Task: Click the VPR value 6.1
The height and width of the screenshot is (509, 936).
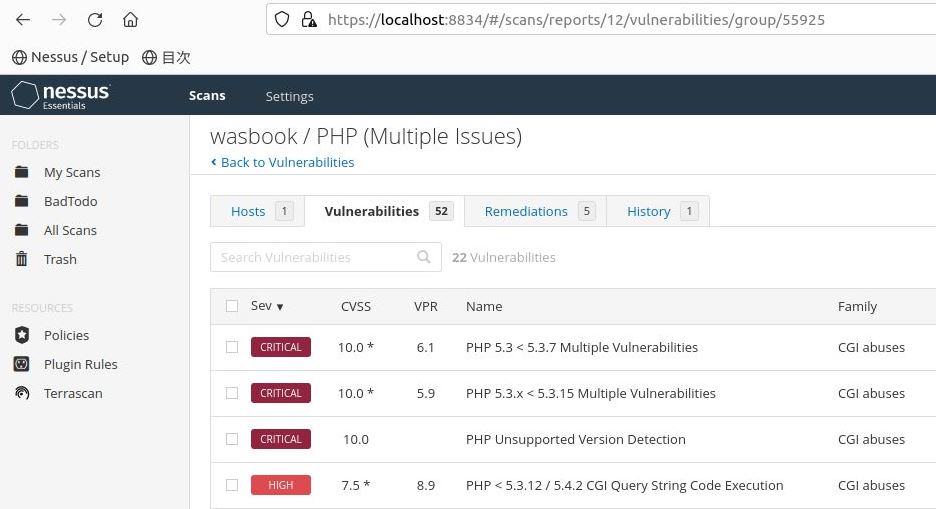Action: pyautogui.click(x=426, y=347)
